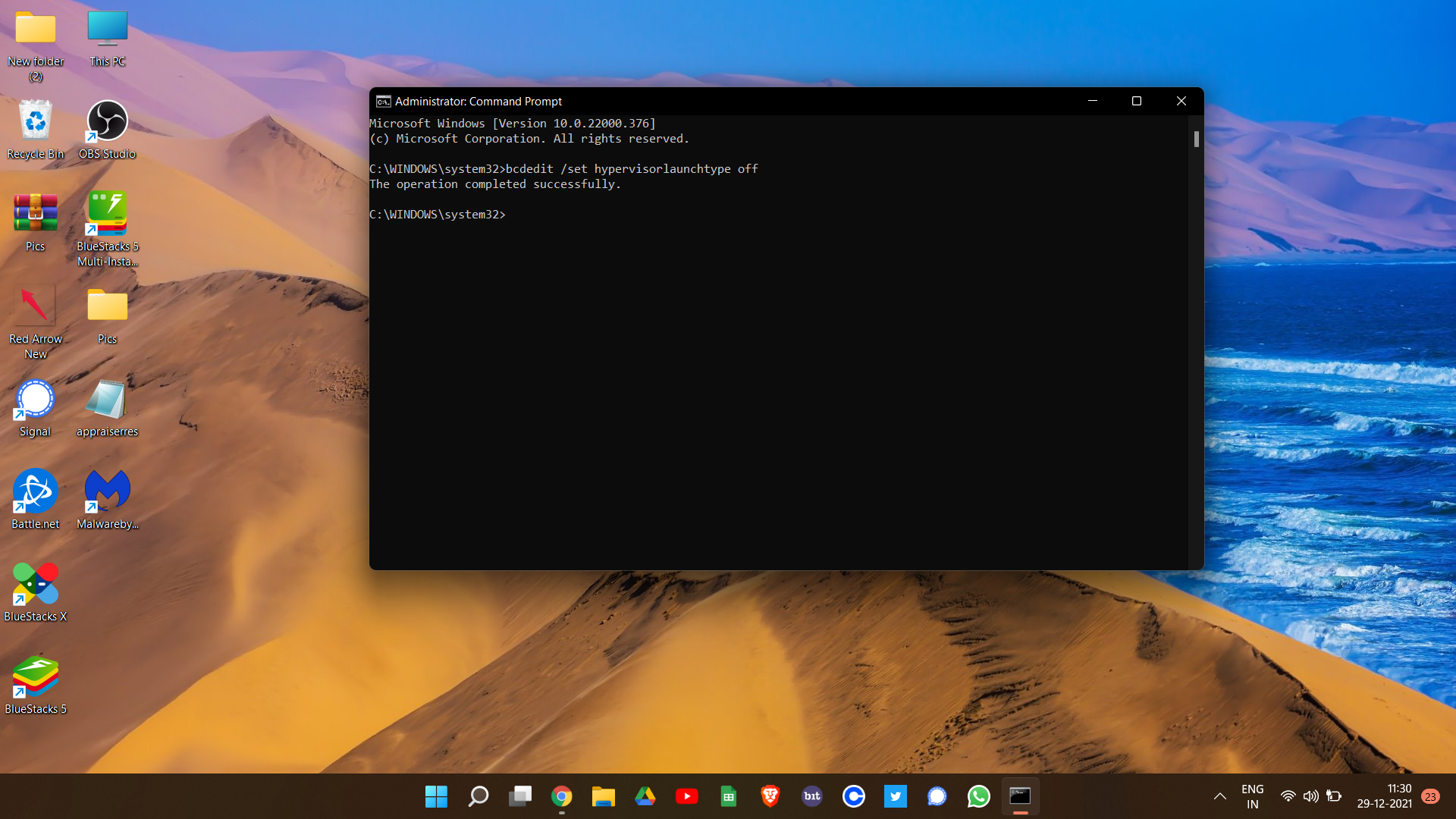Open the notification count badge
Screen dimensions: 1456x819
(x=1430, y=796)
